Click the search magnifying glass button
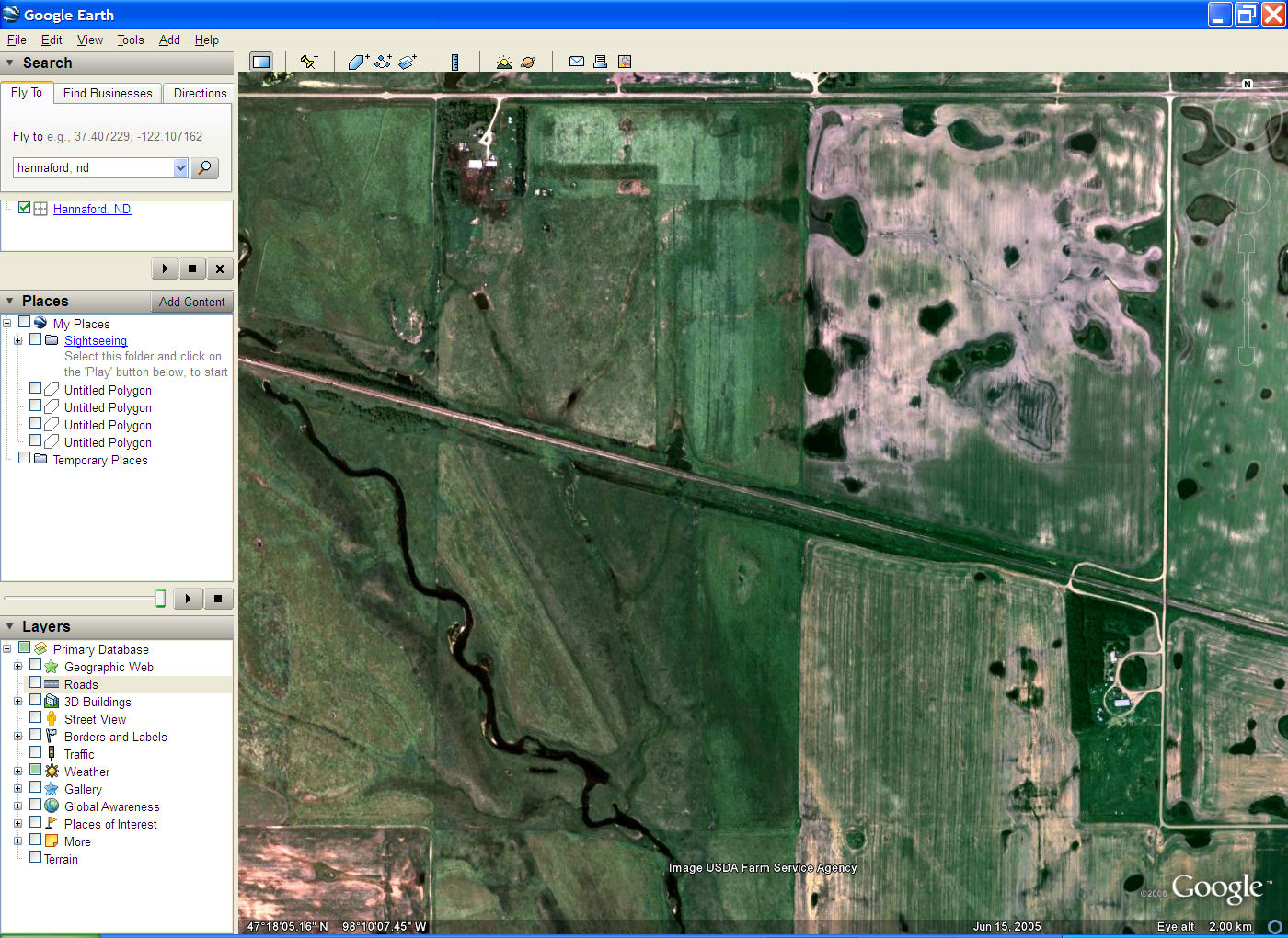Viewport: 1288px width, 938px height. tap(205, 167)
